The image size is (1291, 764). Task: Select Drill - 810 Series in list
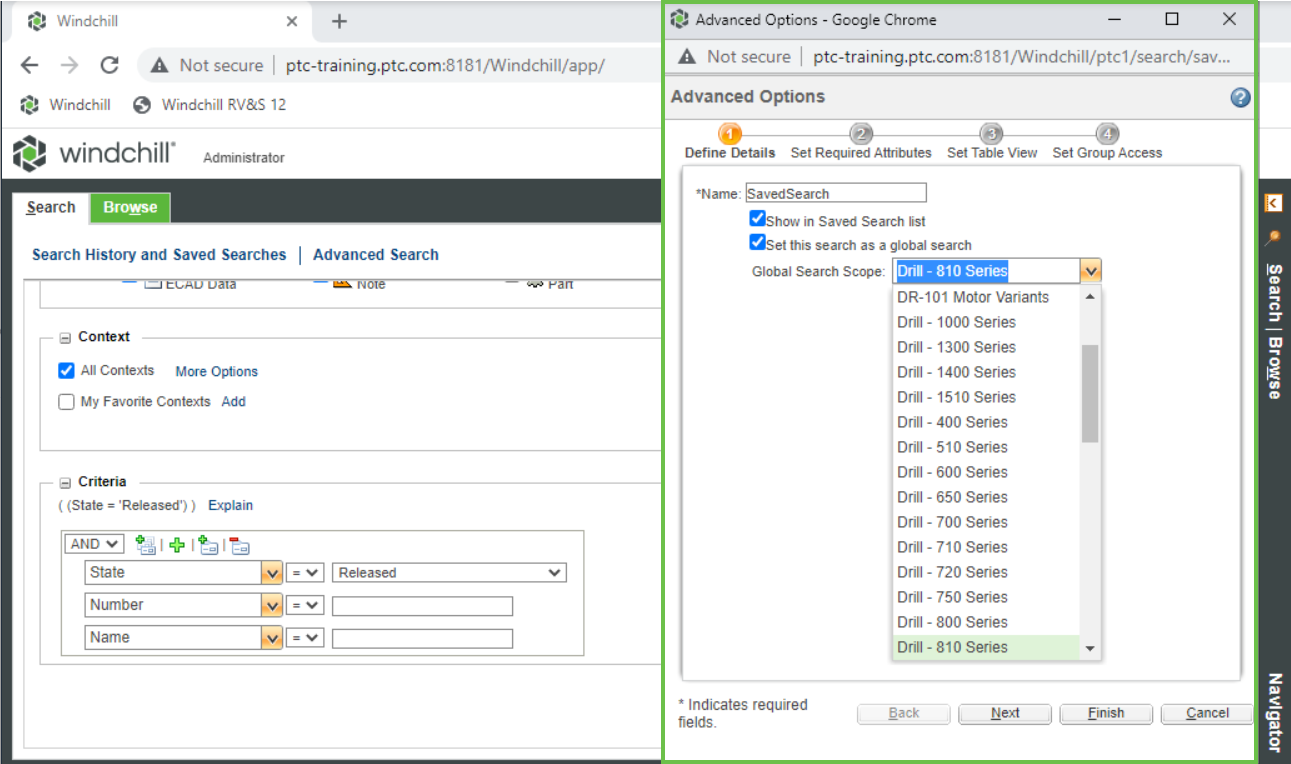[986, 647]
